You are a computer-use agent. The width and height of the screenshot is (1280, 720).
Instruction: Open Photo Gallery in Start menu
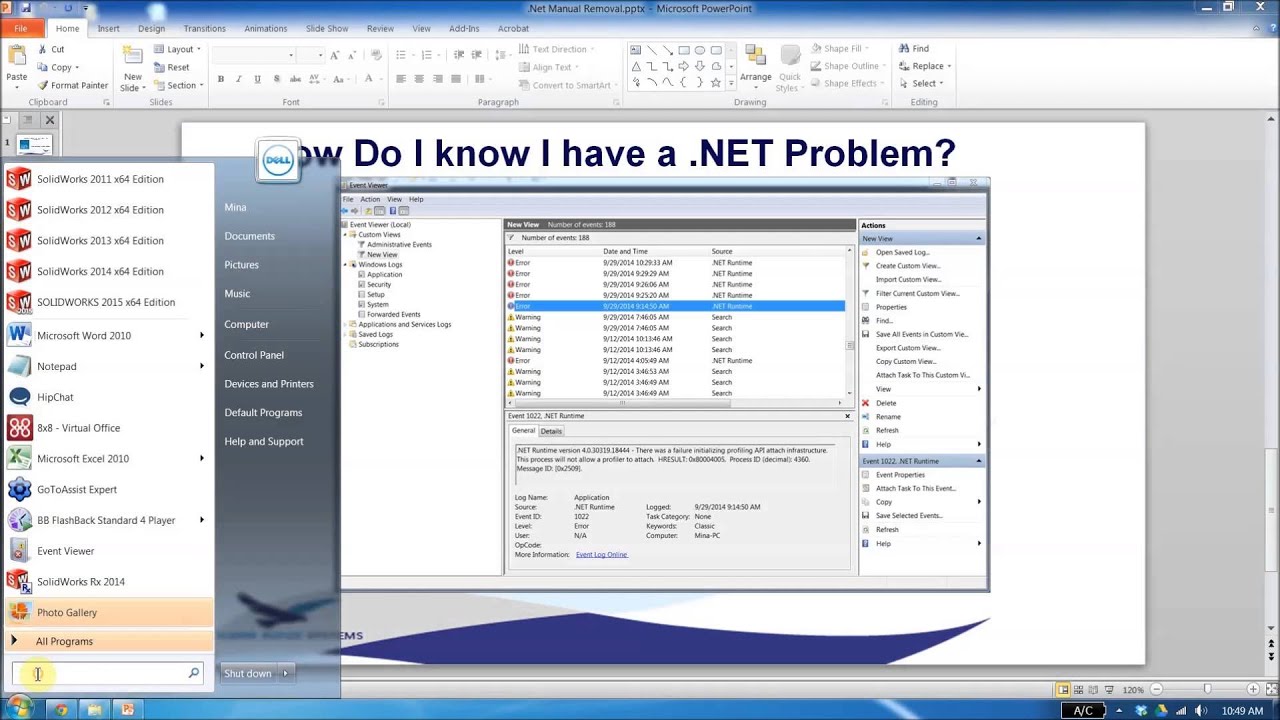(108, 612)
